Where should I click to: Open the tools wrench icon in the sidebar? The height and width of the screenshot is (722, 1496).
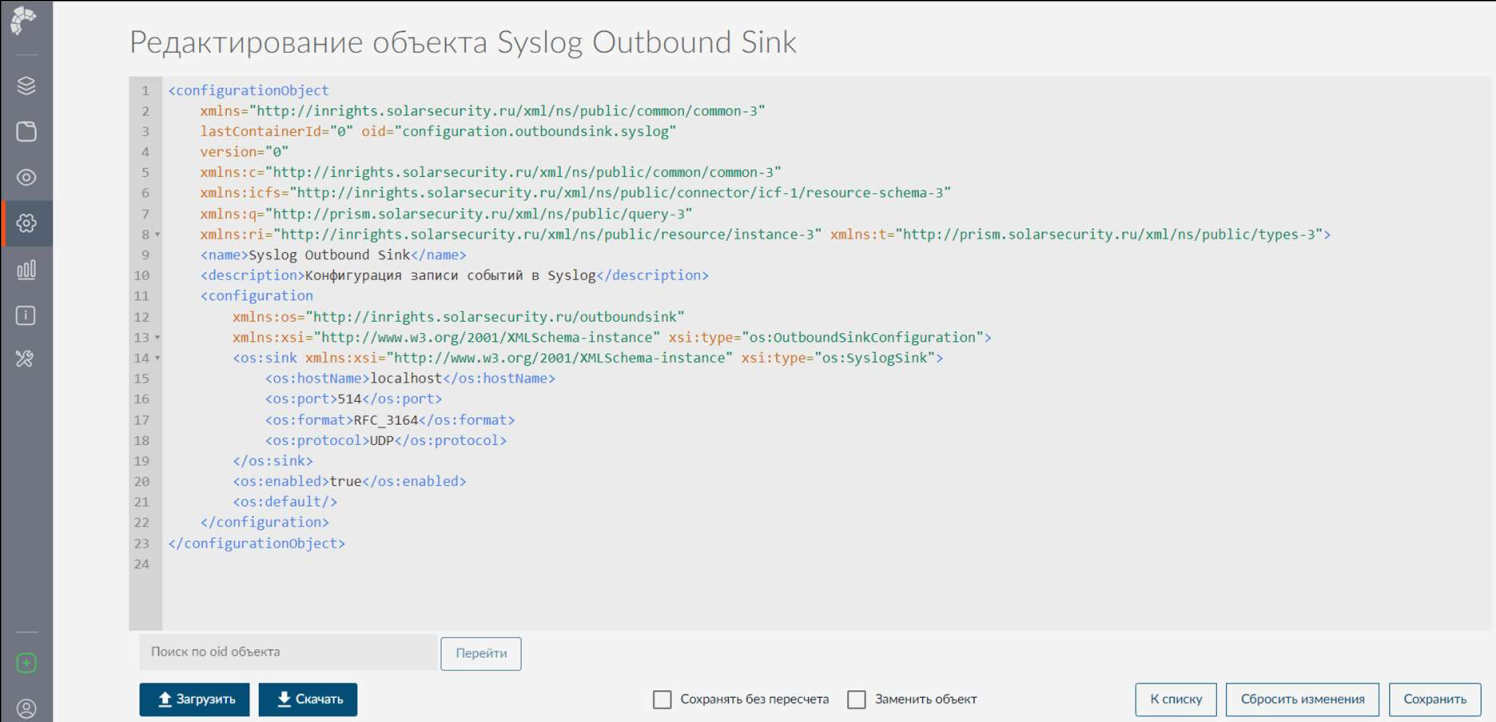click(26, 357)
